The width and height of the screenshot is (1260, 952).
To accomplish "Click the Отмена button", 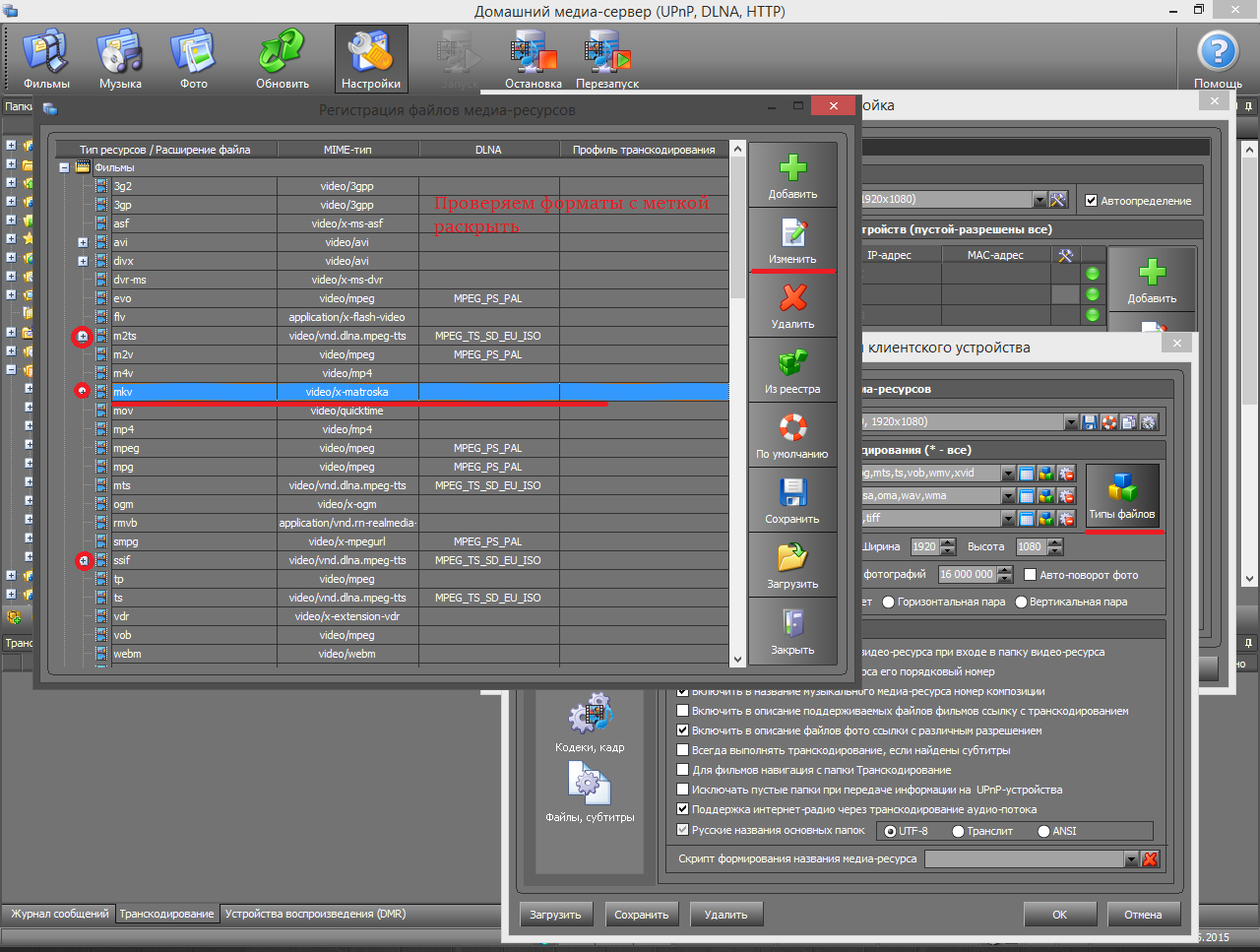I will [1142, 915].
